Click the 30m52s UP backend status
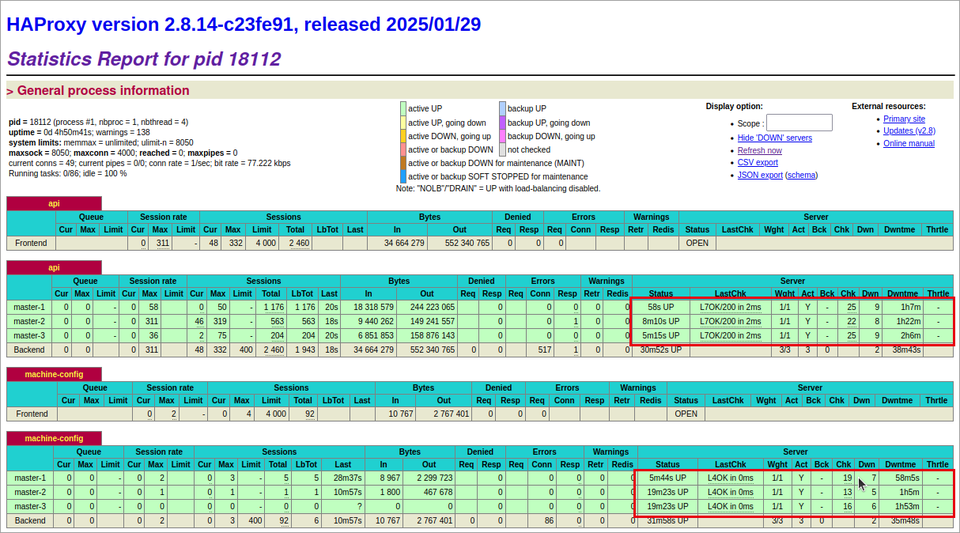Screen dimensions: 960x533 pos(661,350)
